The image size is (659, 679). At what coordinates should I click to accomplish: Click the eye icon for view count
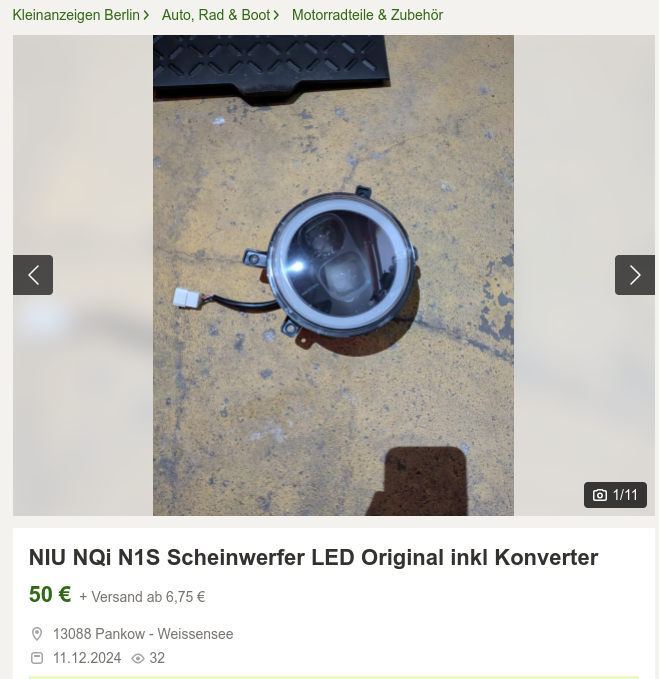point(138,659)
